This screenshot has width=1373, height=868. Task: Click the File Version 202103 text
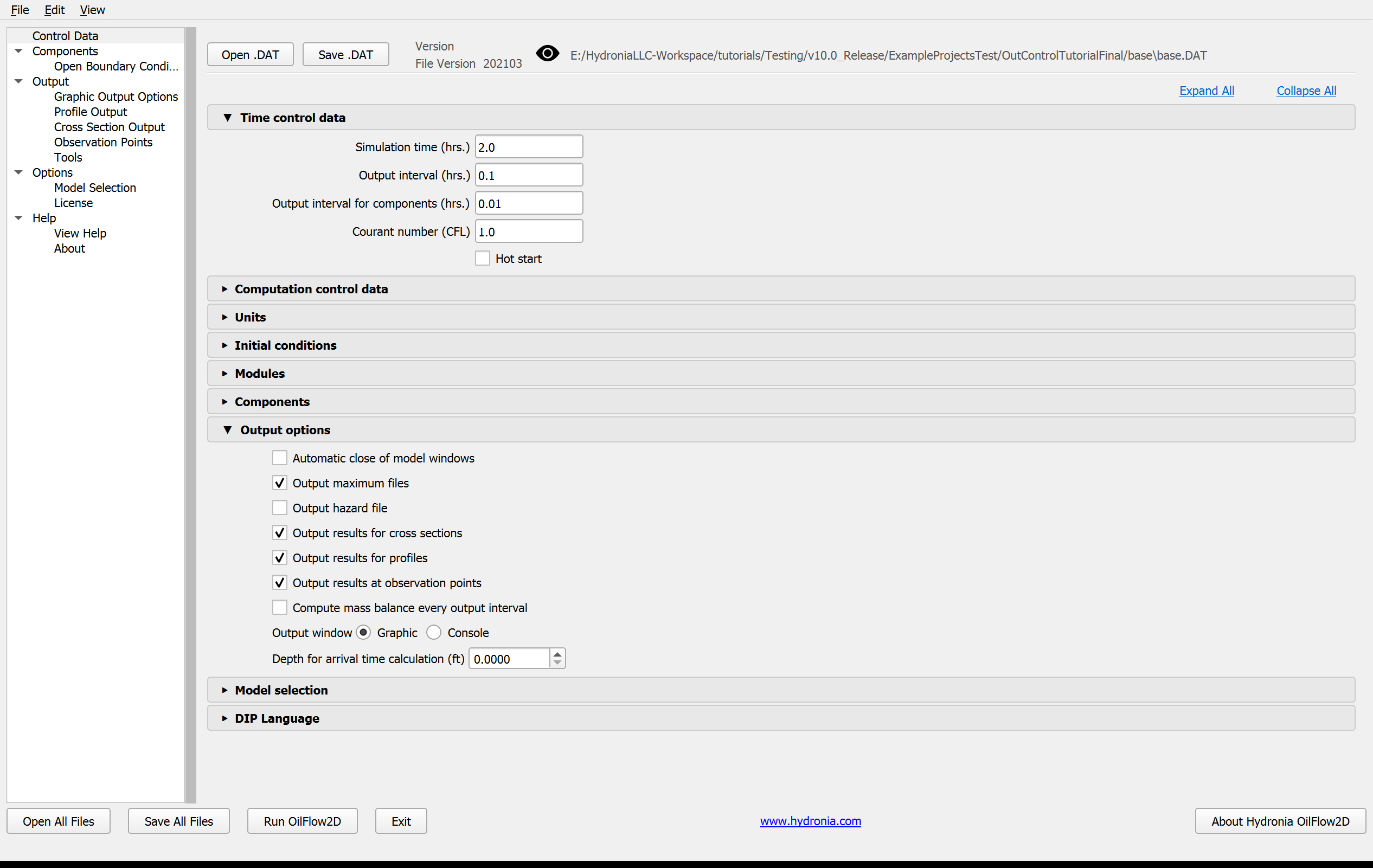pyautogui.click(x=468, y=63)
